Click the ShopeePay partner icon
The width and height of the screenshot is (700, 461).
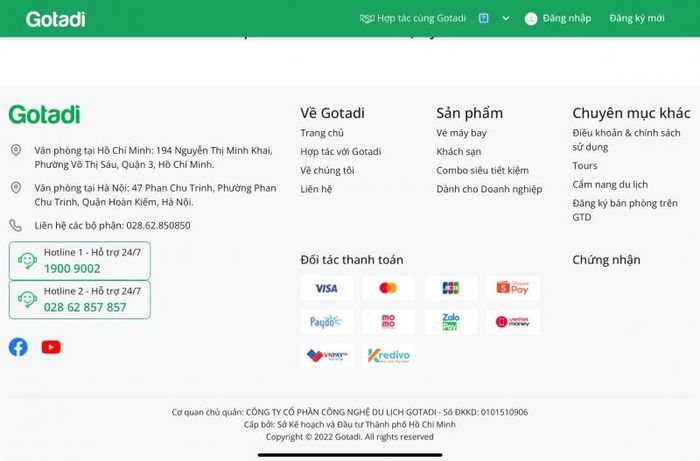(x=512, y=288)
